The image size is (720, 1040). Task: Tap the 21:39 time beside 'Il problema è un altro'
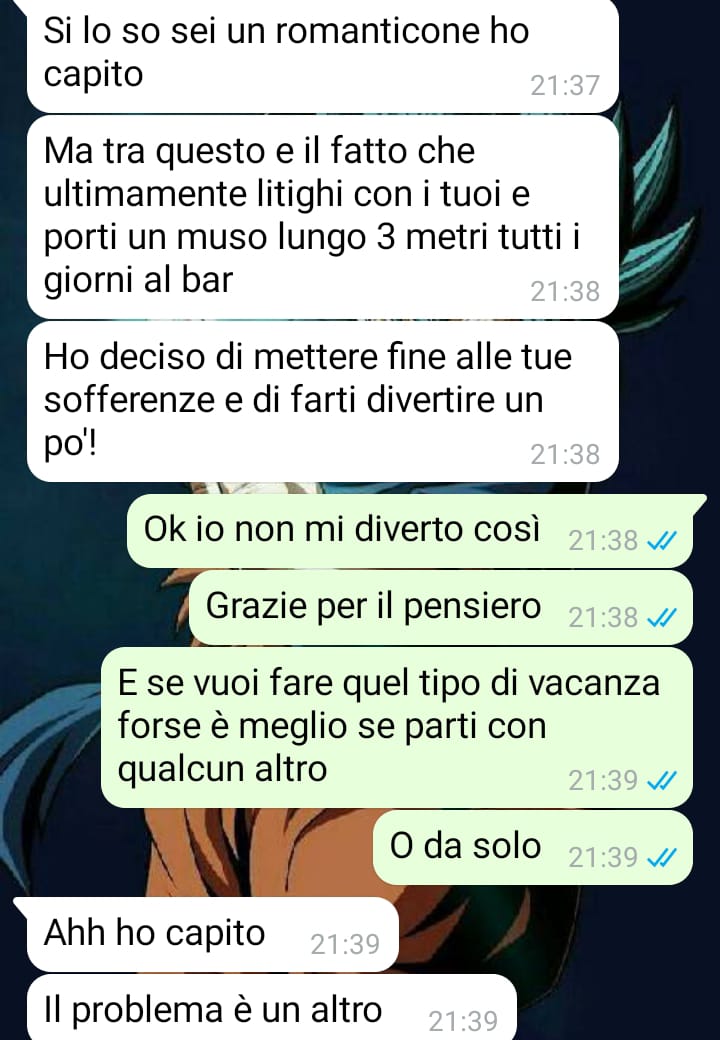click(x=463, y=1021)
